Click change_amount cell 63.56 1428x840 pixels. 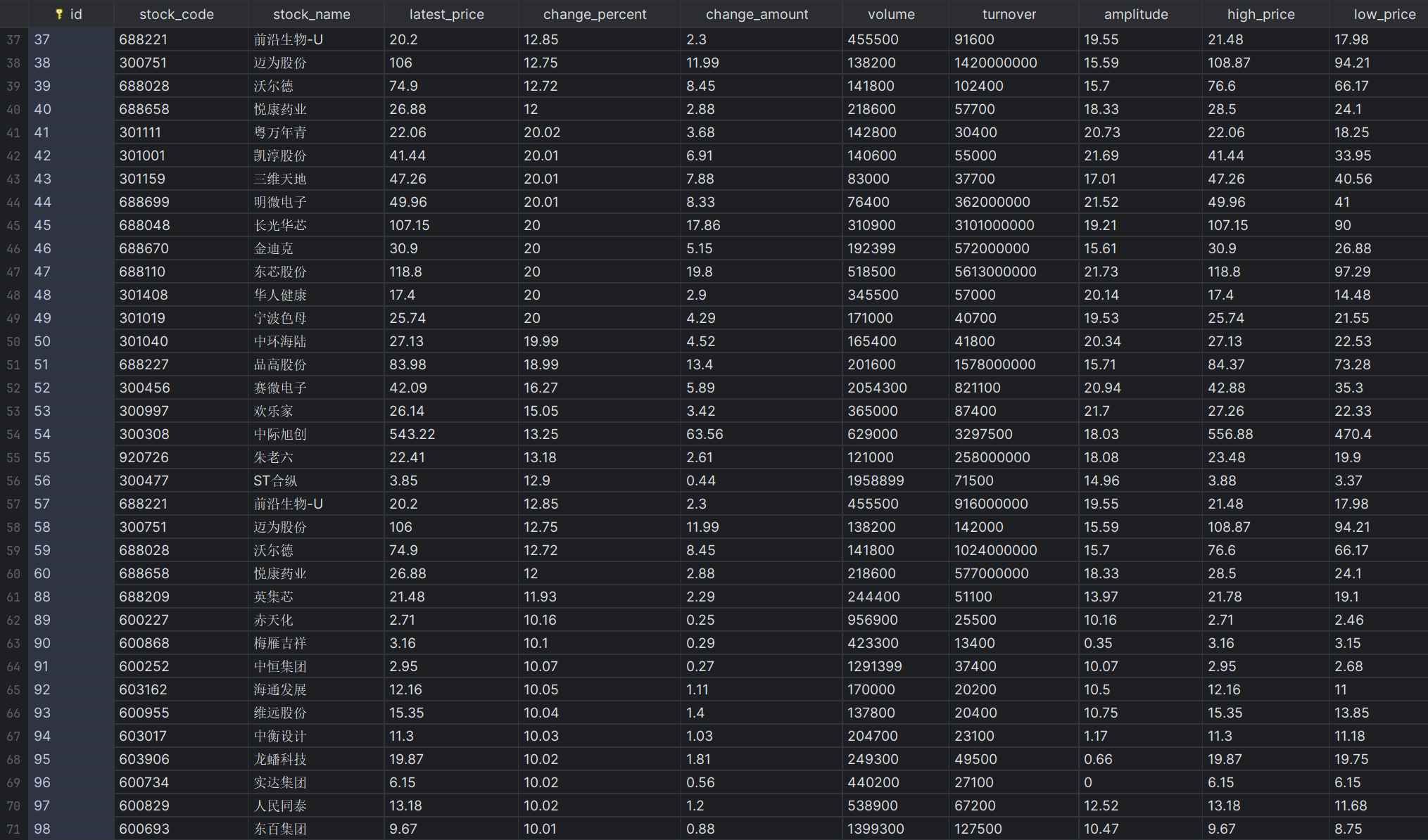click(x=704, y=434)
